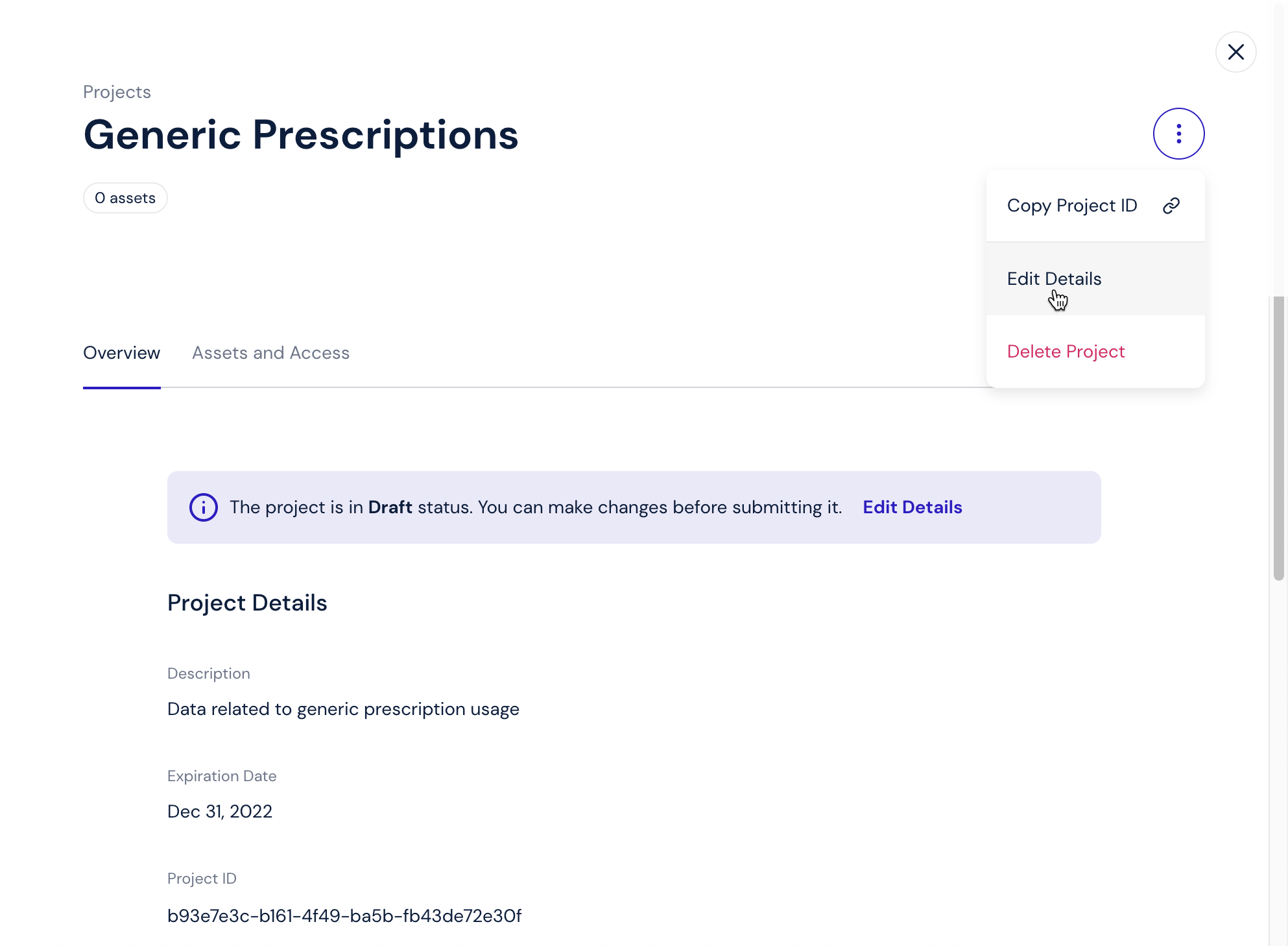Open the Assets and Access tab
Image resolution: width=1288 pixels, height=946 pixels.
270,353
